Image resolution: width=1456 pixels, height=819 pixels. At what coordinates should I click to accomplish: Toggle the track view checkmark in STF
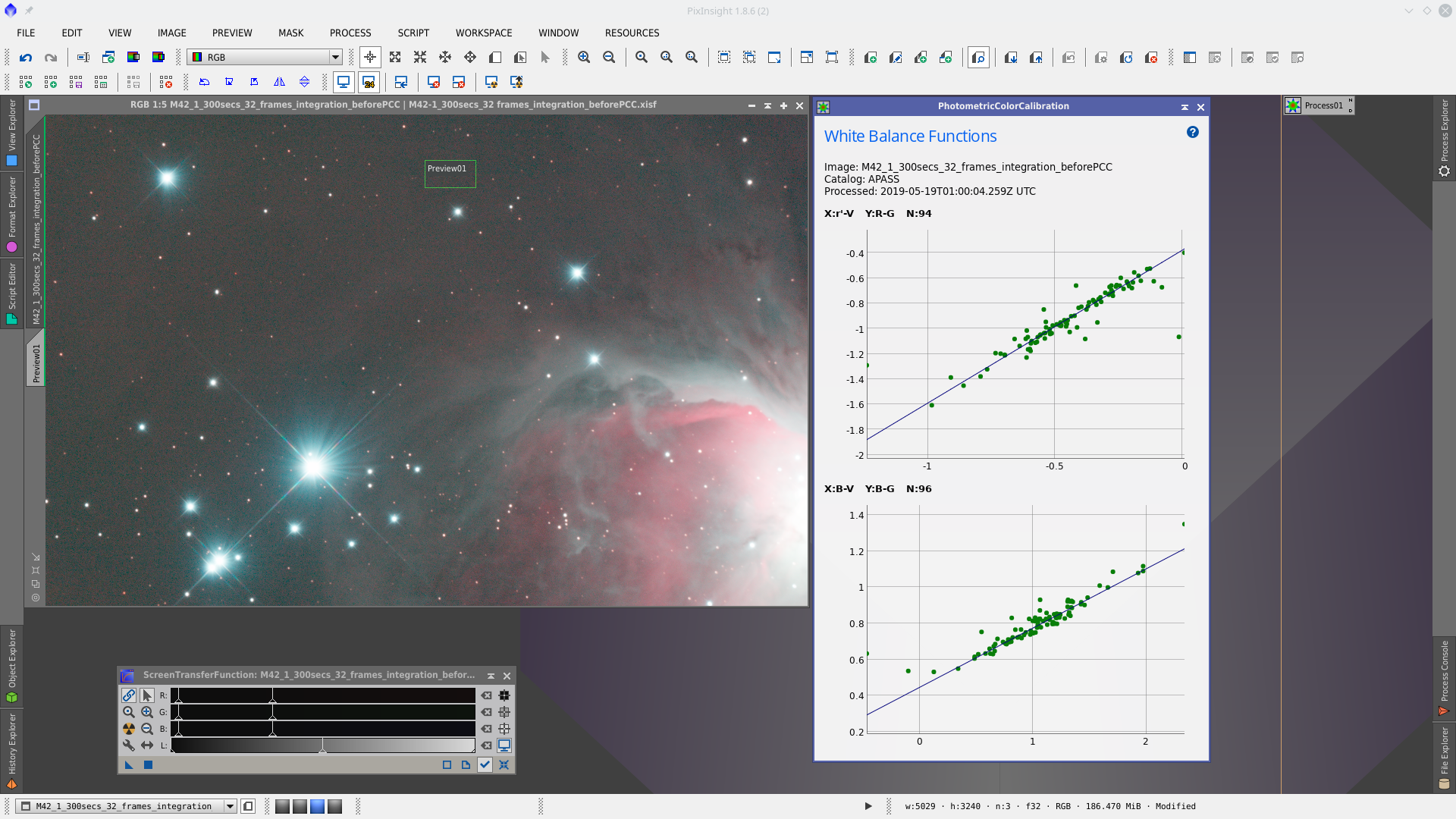pyautogui.click(x=485, y=764)
